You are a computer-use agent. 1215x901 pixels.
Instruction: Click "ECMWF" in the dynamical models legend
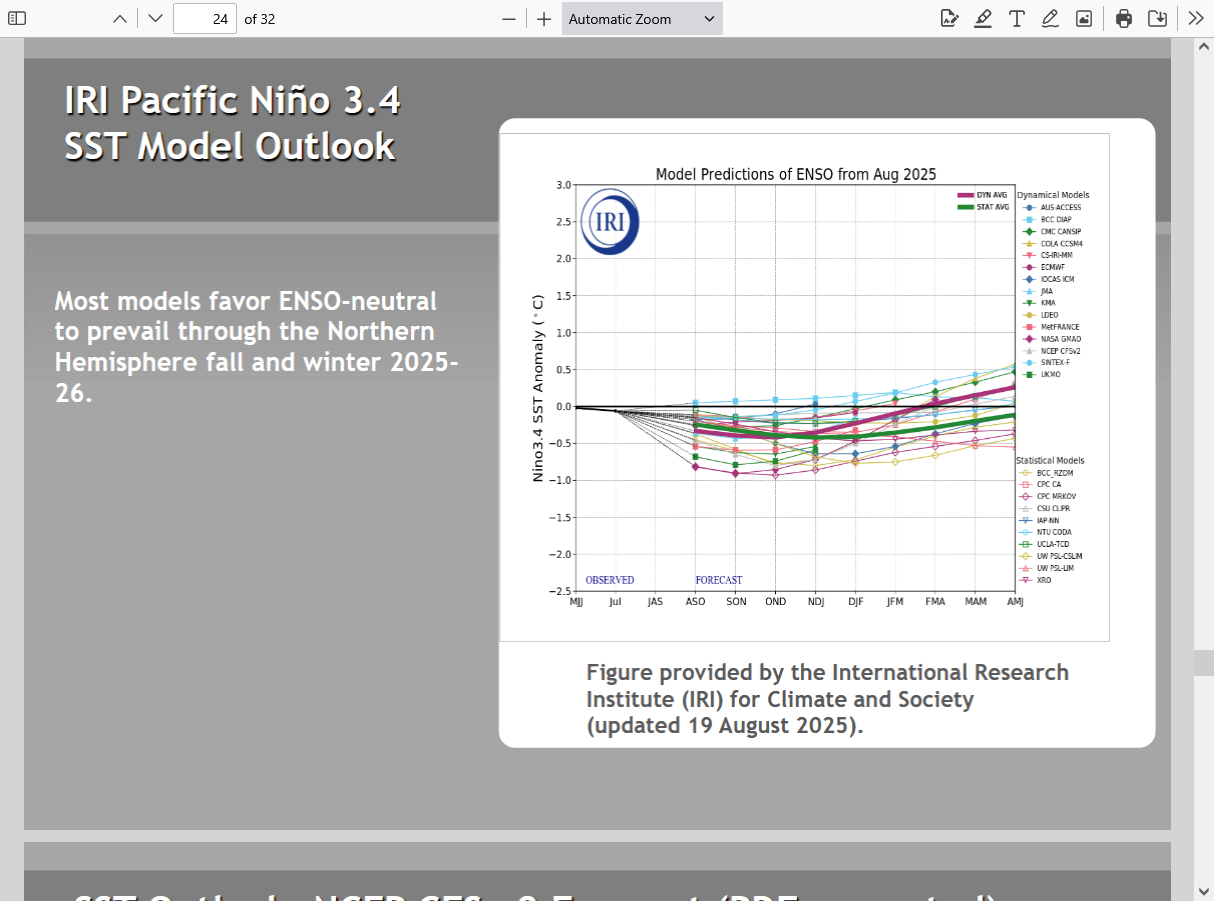coord(1046,267)
